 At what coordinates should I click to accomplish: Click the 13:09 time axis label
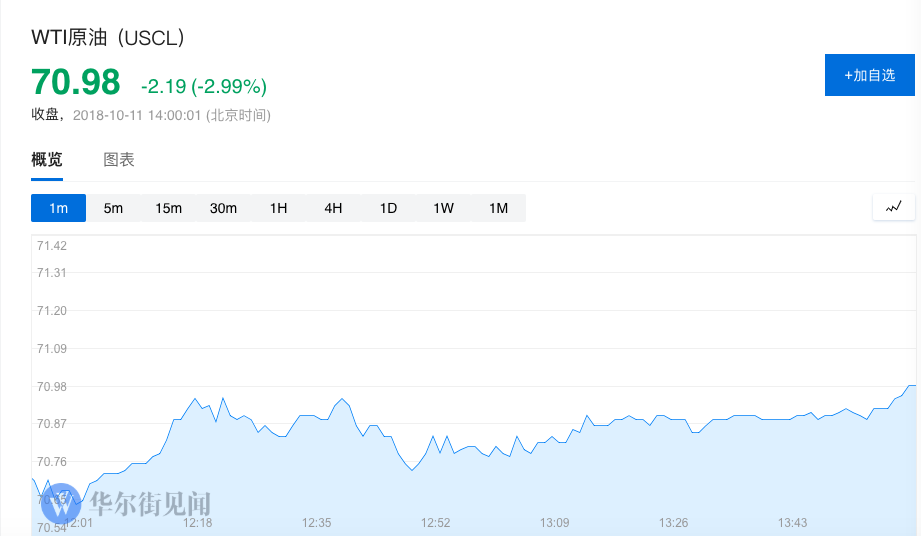(x=554, y=522)
